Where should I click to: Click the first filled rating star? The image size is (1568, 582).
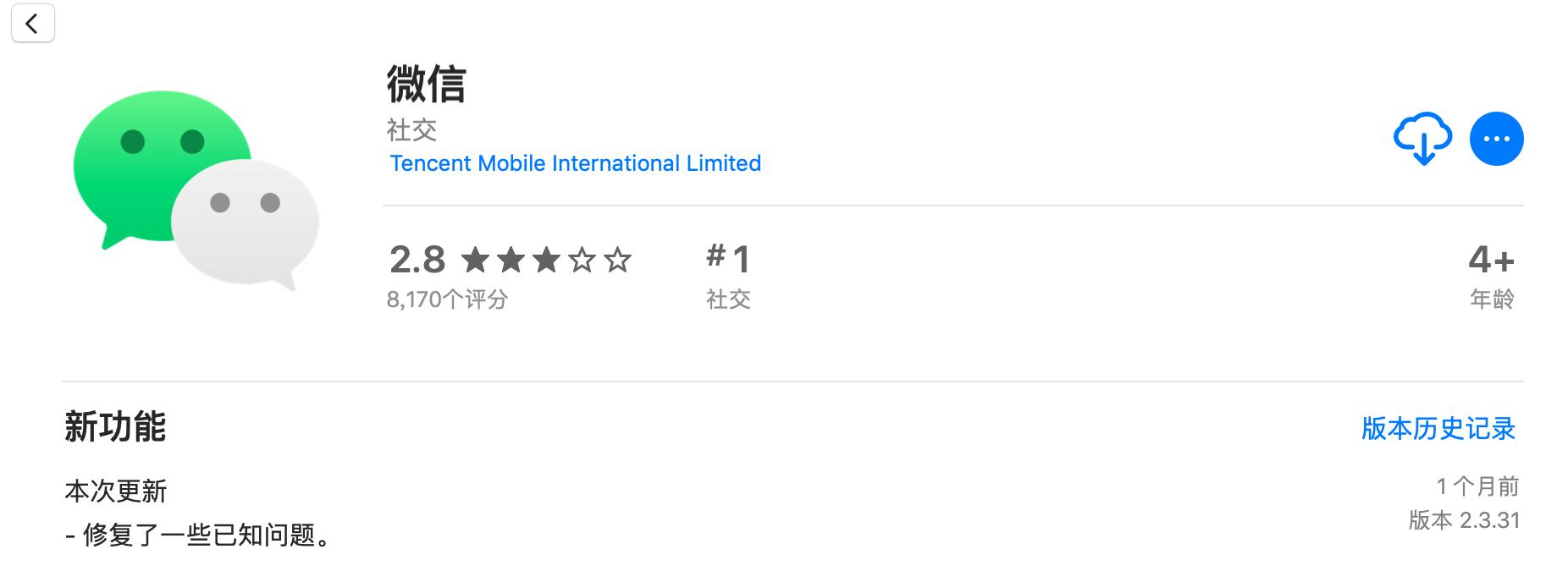[x=476, y=260]
